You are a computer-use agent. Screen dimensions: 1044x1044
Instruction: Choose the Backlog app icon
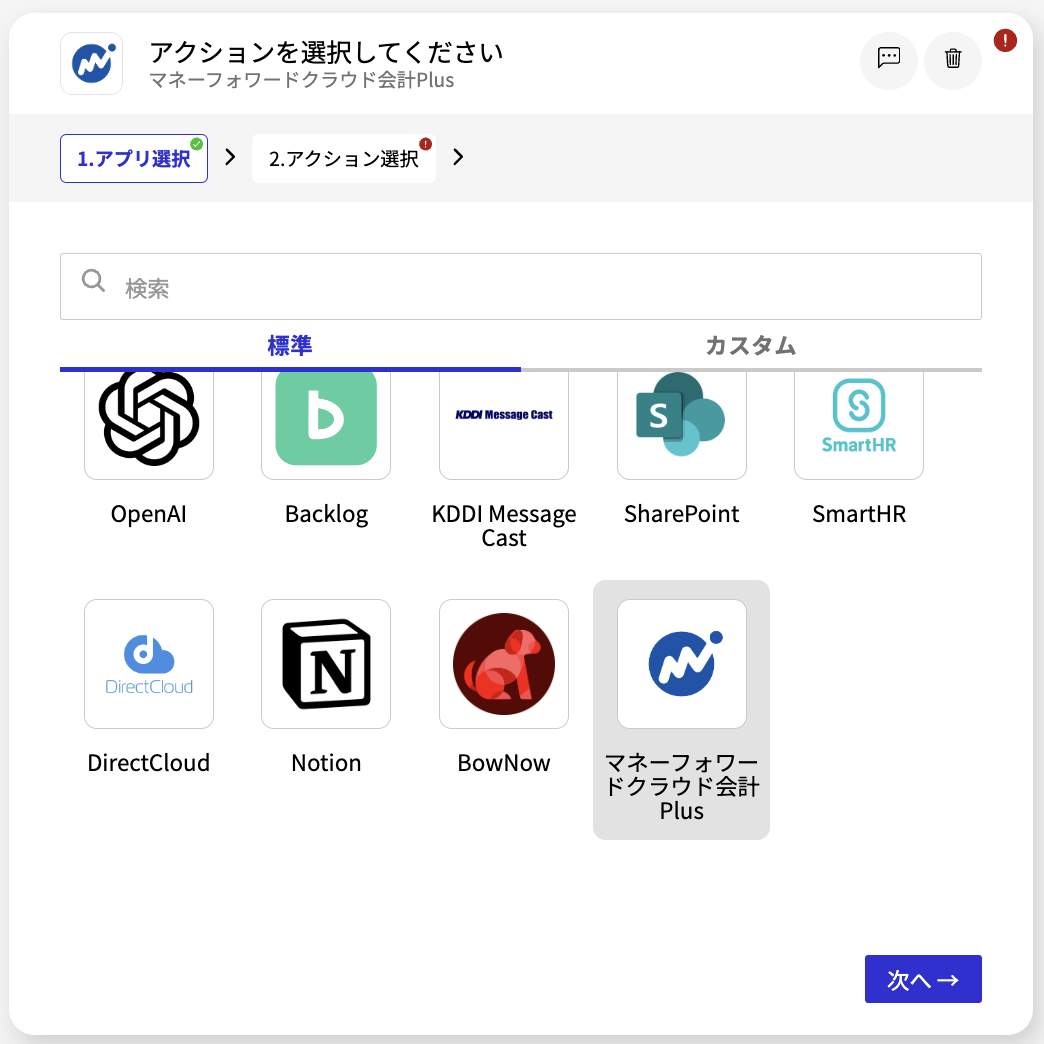coord(326,425)
